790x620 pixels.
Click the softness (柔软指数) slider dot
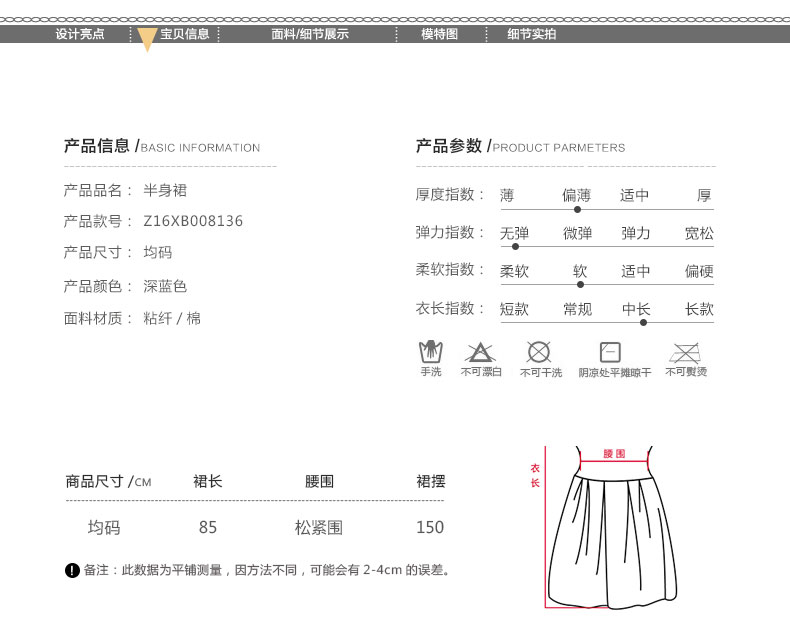pos(580,284)
